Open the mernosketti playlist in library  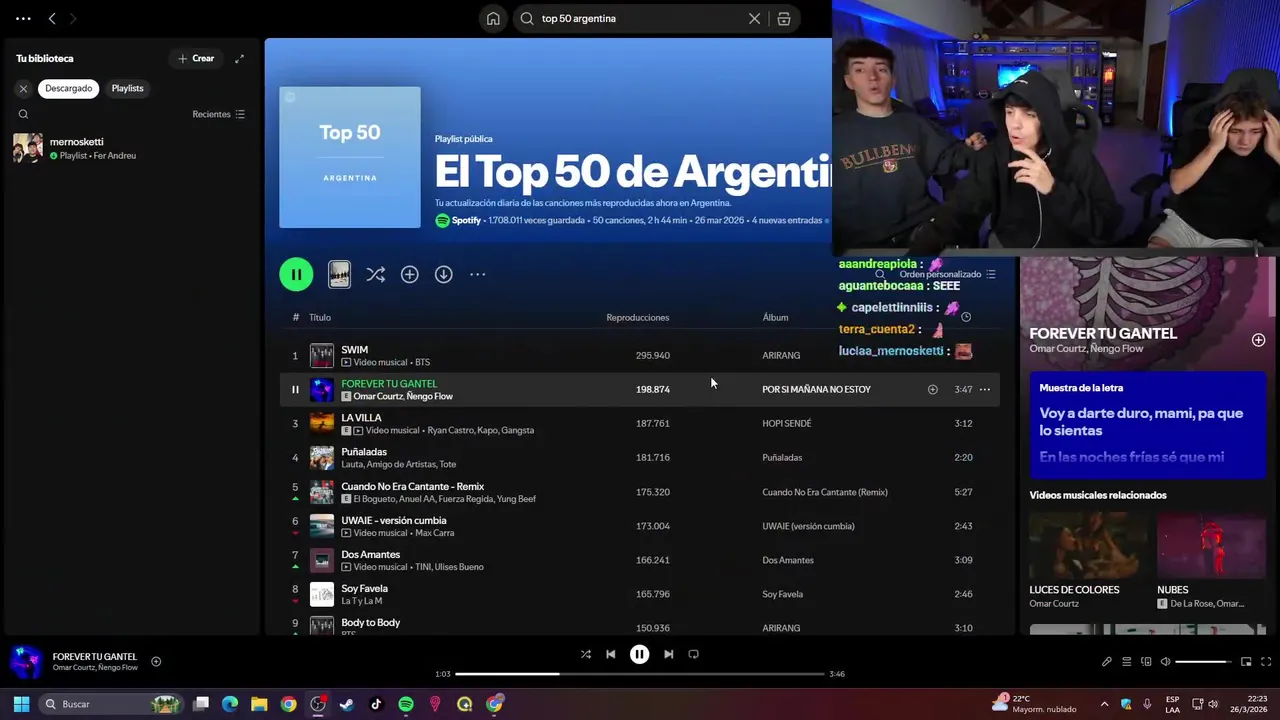pos(130,148)
